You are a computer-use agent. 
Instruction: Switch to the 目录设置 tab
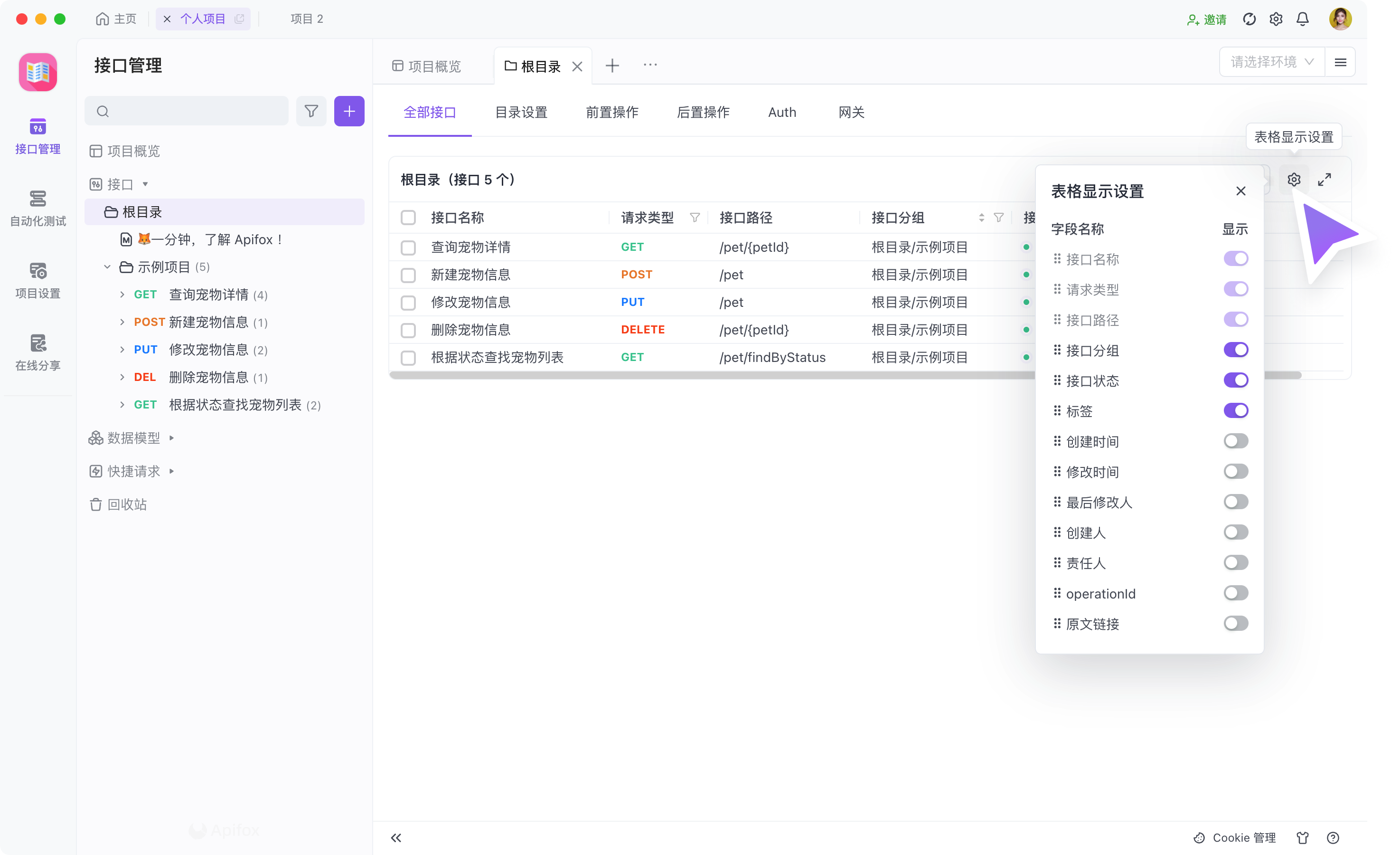[521, 112]
